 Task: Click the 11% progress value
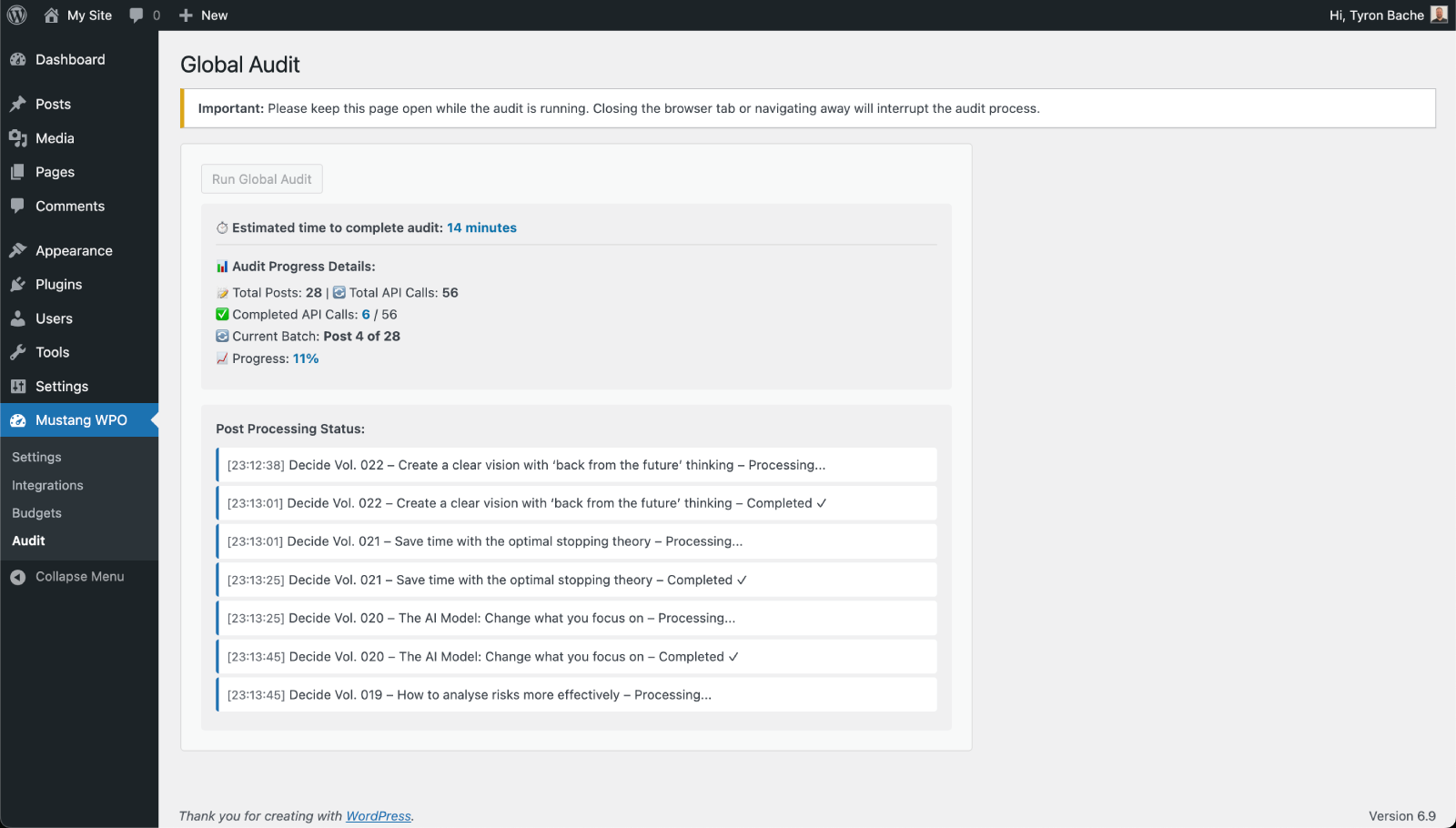click(306, 358)
